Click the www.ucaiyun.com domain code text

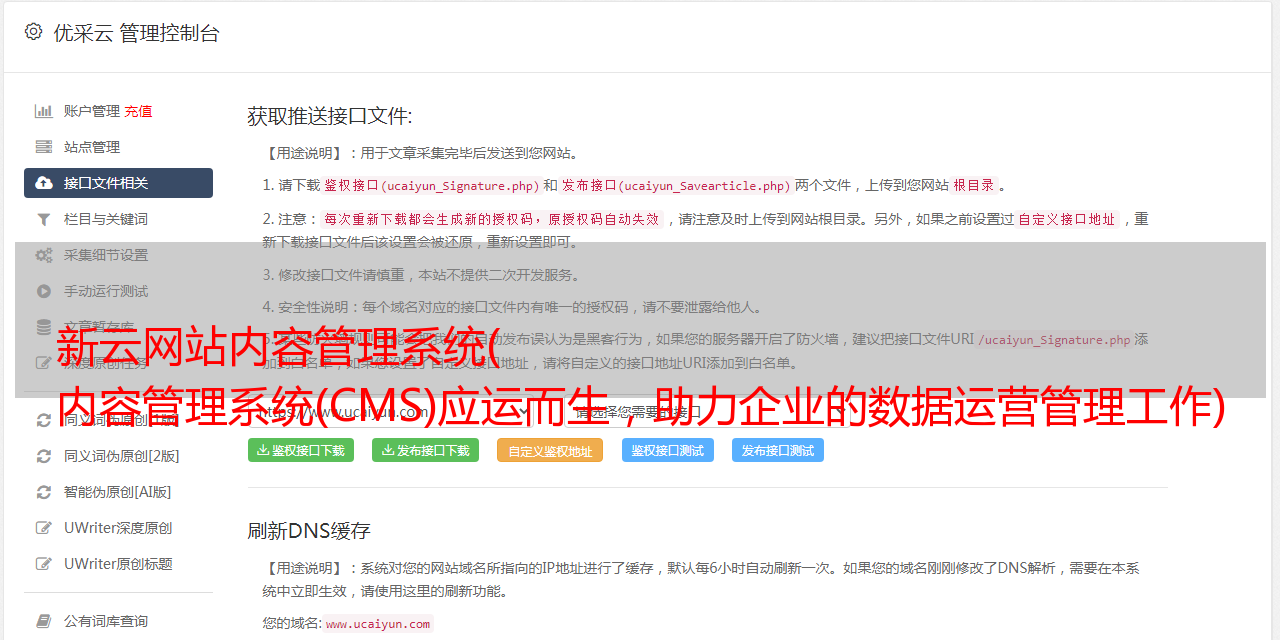378,623
